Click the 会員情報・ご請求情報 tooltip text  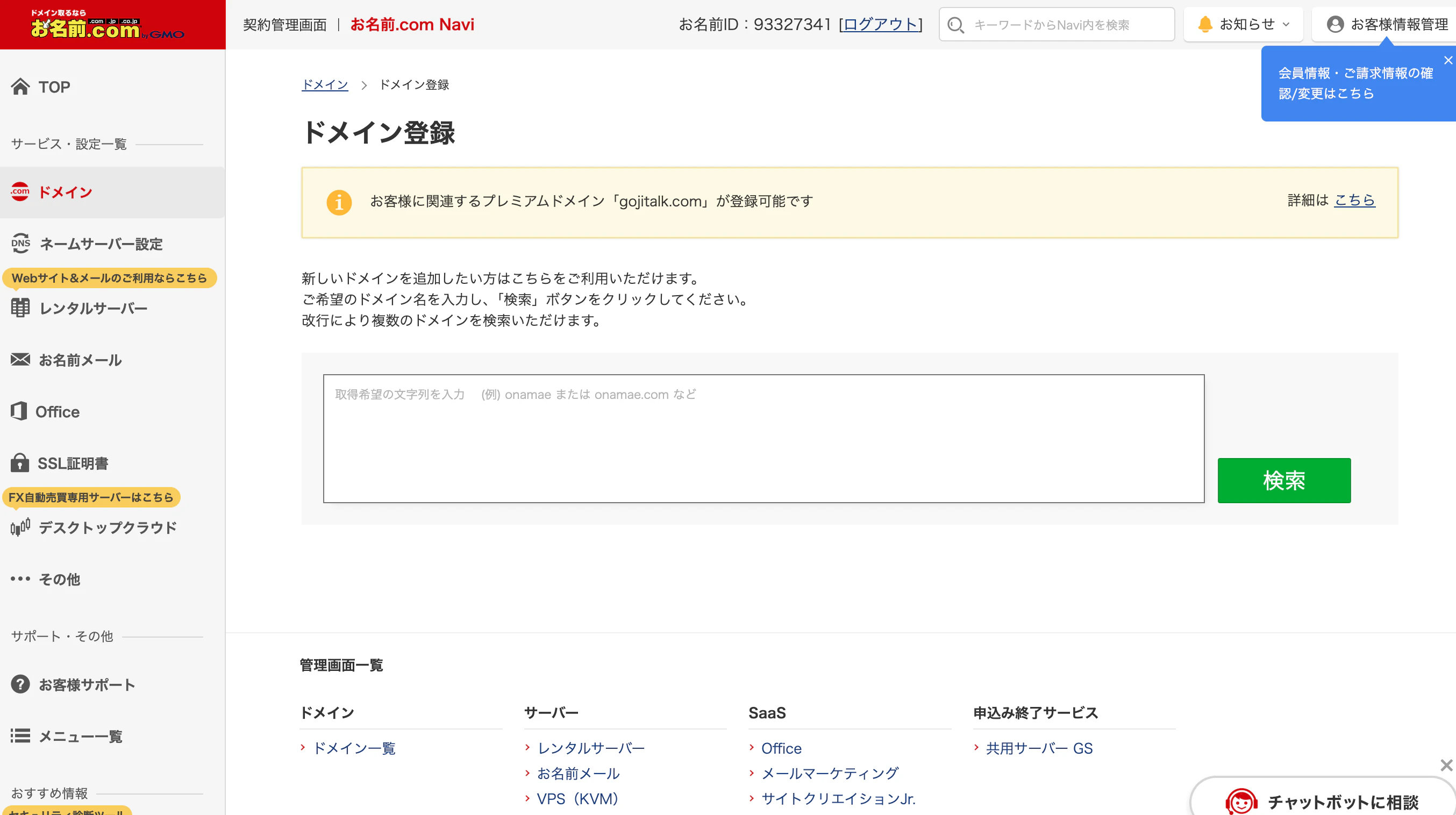[x=1355, y=83]
